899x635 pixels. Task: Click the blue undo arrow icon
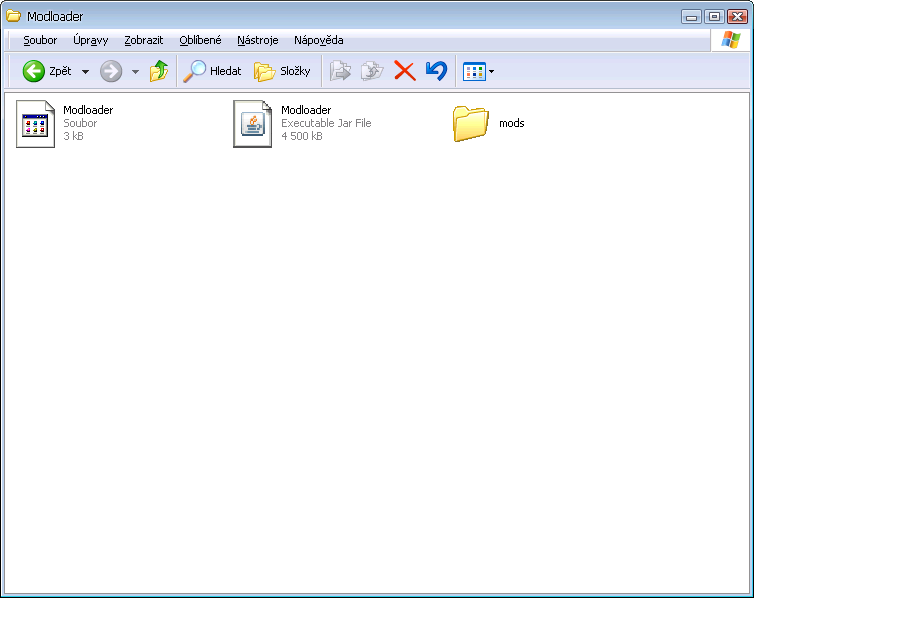coord(436,71)
